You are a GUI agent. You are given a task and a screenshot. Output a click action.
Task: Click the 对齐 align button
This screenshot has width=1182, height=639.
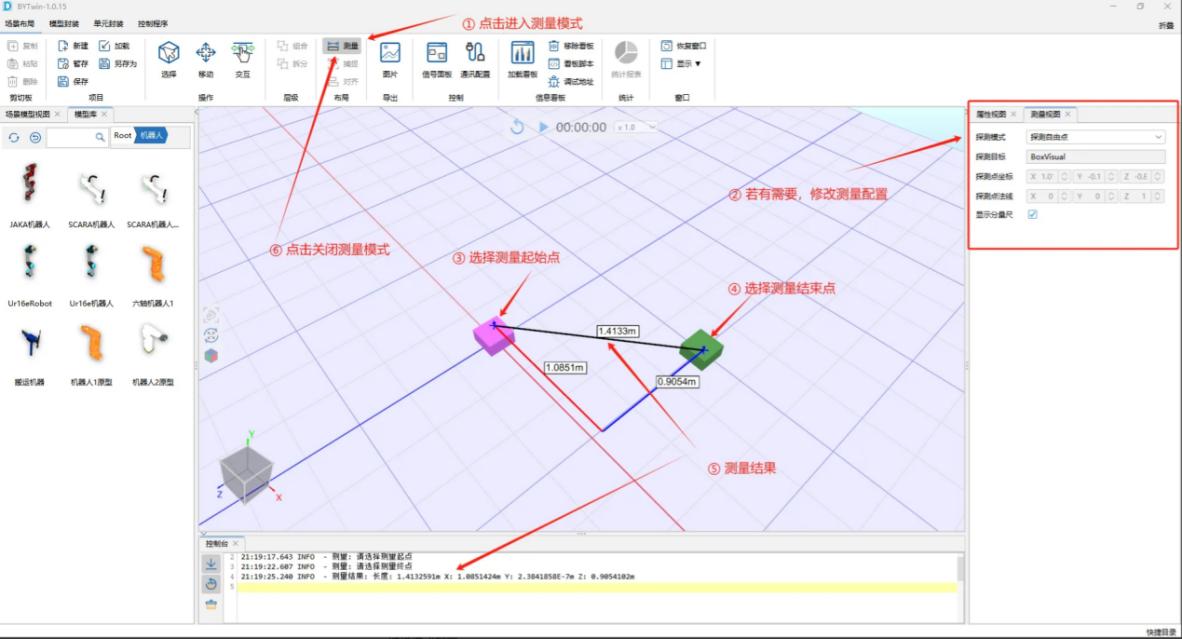[x=343, y=81]
